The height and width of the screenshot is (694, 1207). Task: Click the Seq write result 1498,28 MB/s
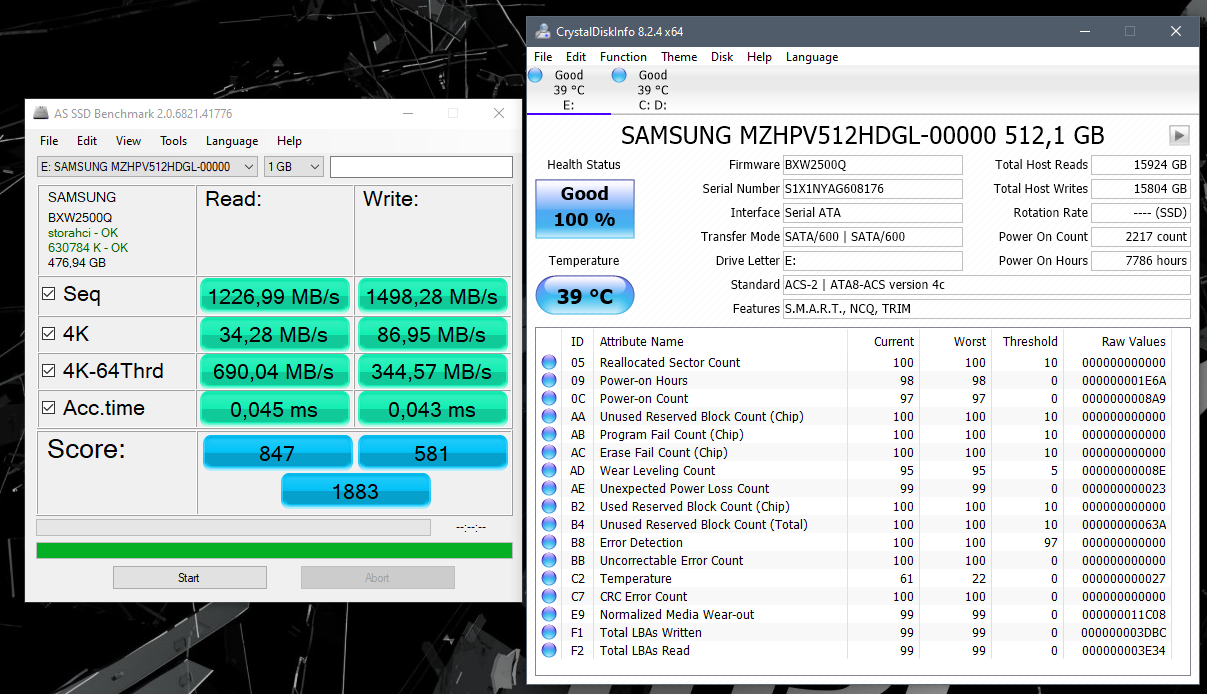pyautogui.click(x=432, y=296)
